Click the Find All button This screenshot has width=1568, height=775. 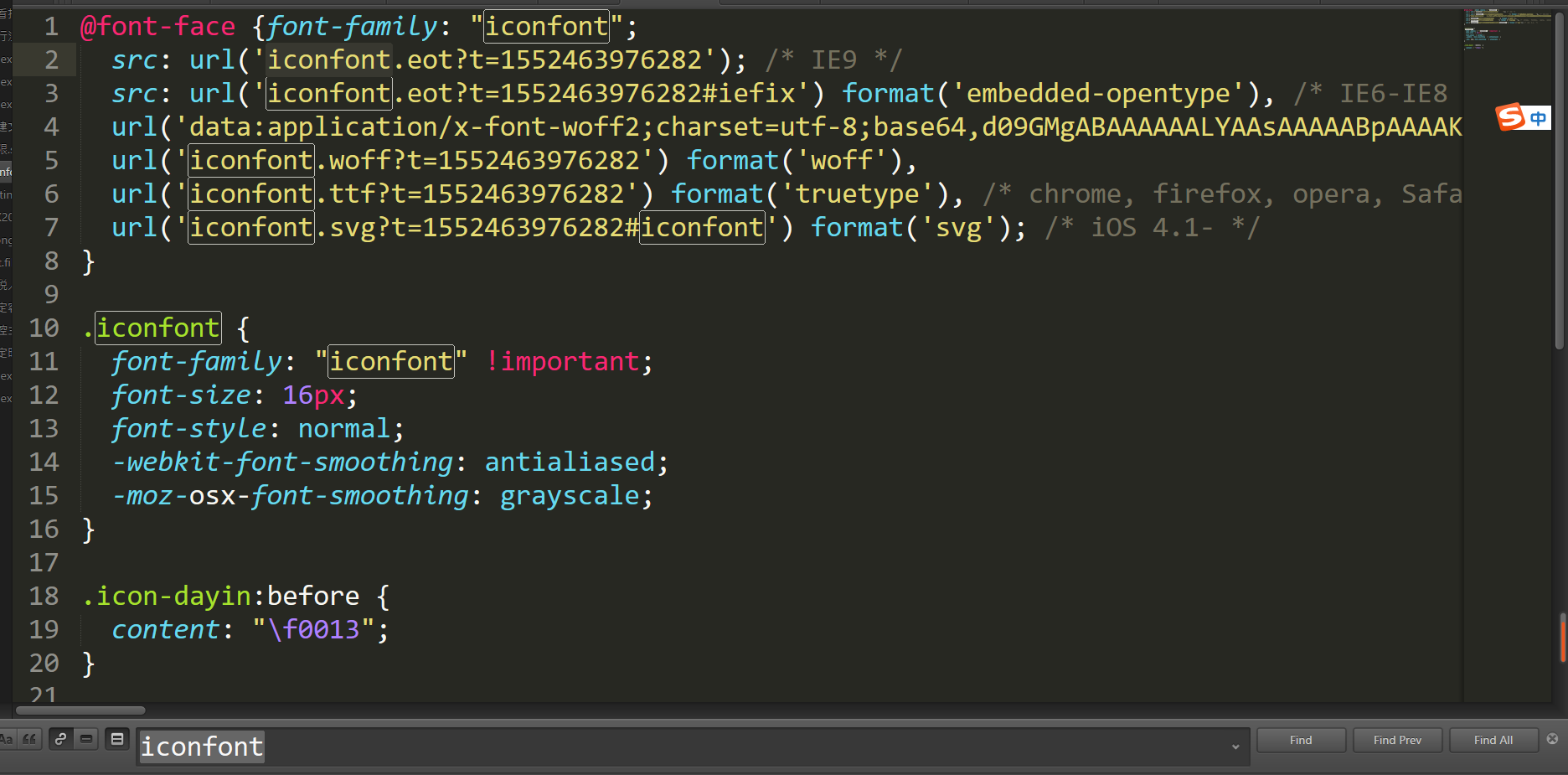(1493, 740)
